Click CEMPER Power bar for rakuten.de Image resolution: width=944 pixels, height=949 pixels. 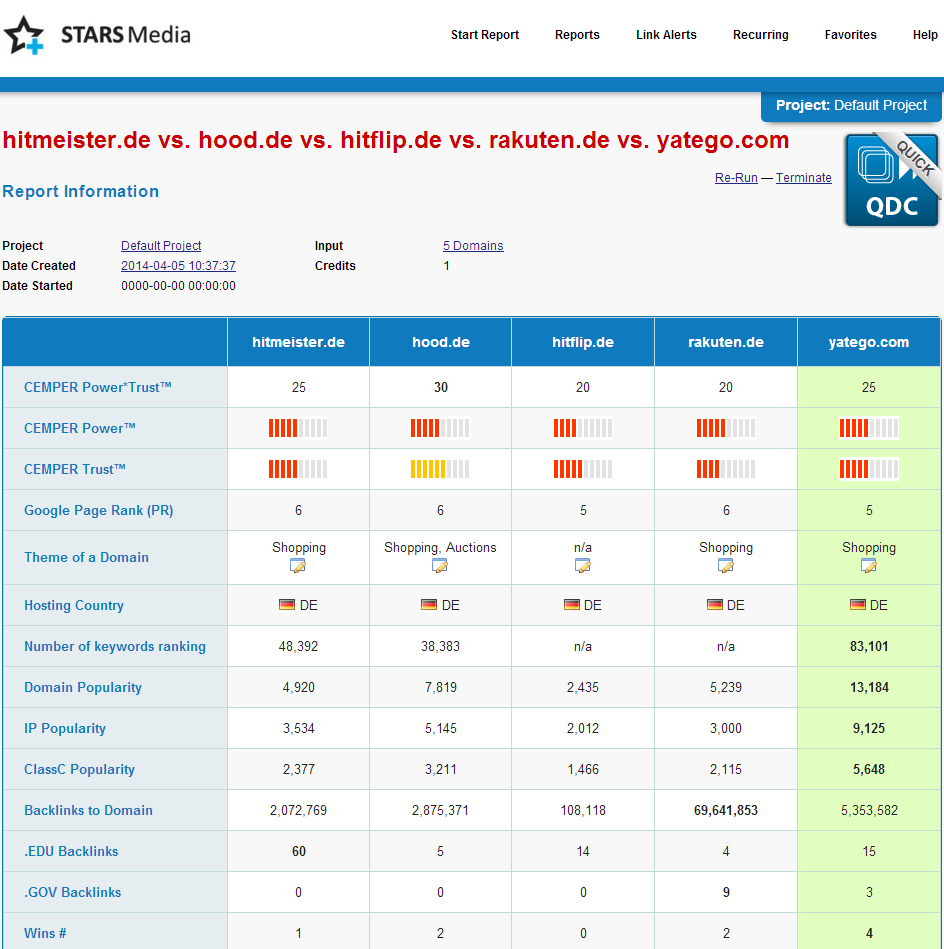[726, 428]
